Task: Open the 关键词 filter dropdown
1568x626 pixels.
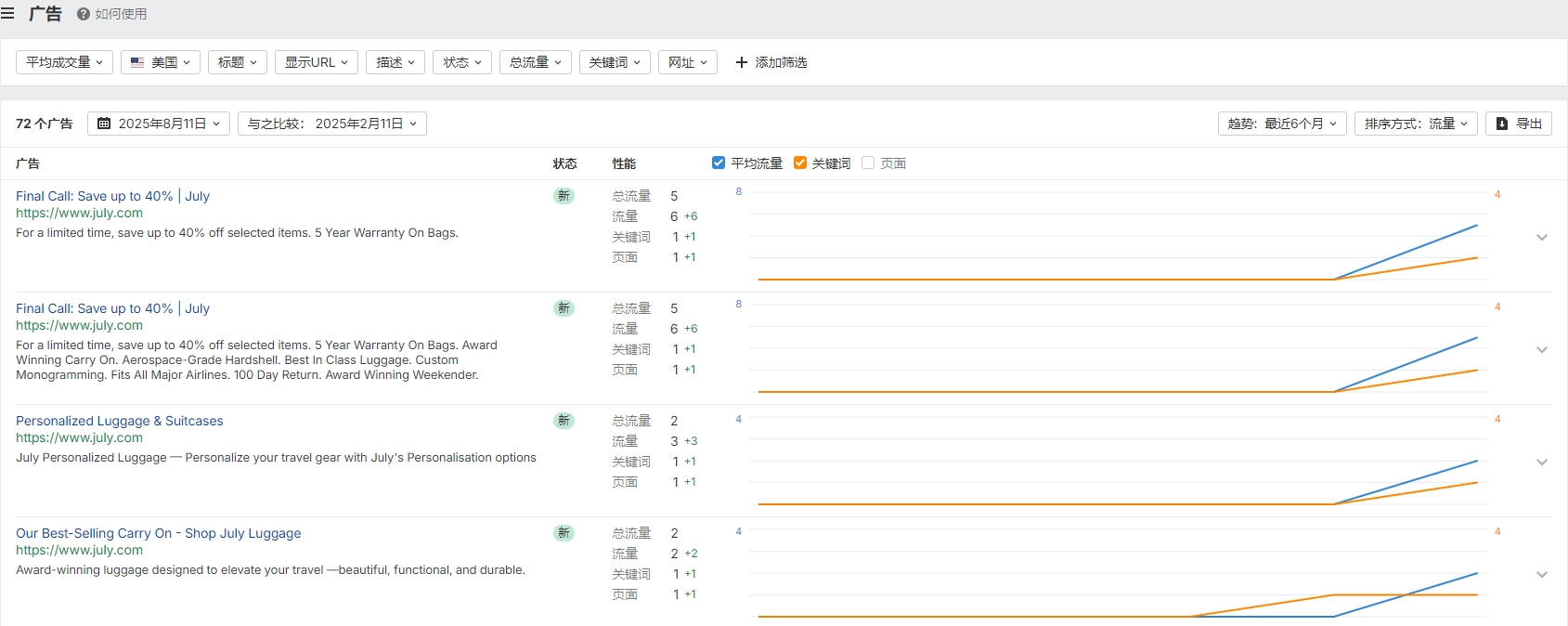Action: pyautogui.click(x=616, y=62)
